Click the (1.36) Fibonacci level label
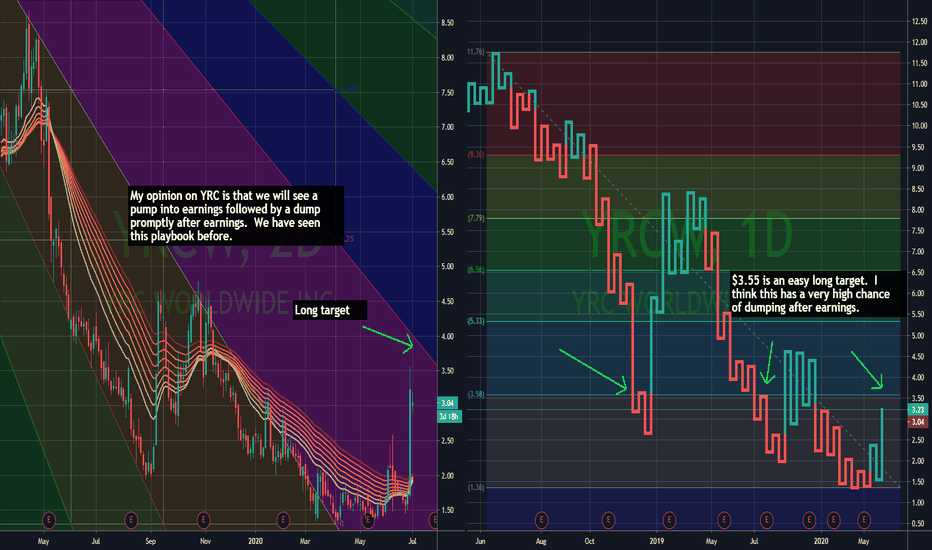The width and height of the screenshot is (932, 550). point(476,487)
